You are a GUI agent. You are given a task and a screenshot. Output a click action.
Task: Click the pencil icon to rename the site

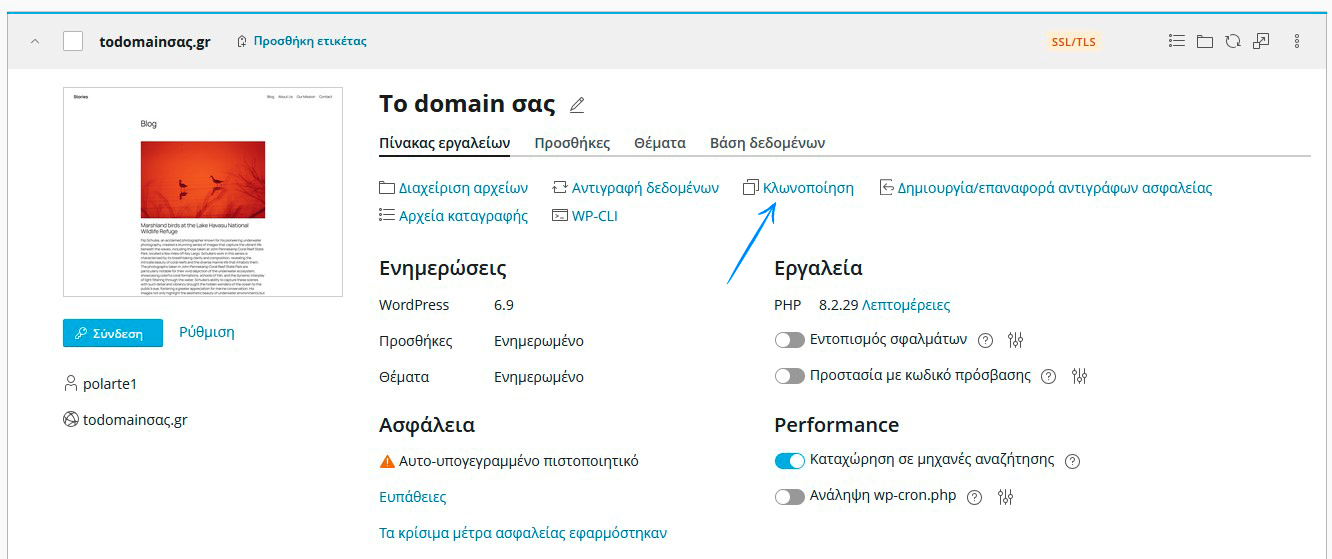pos(577,105)
